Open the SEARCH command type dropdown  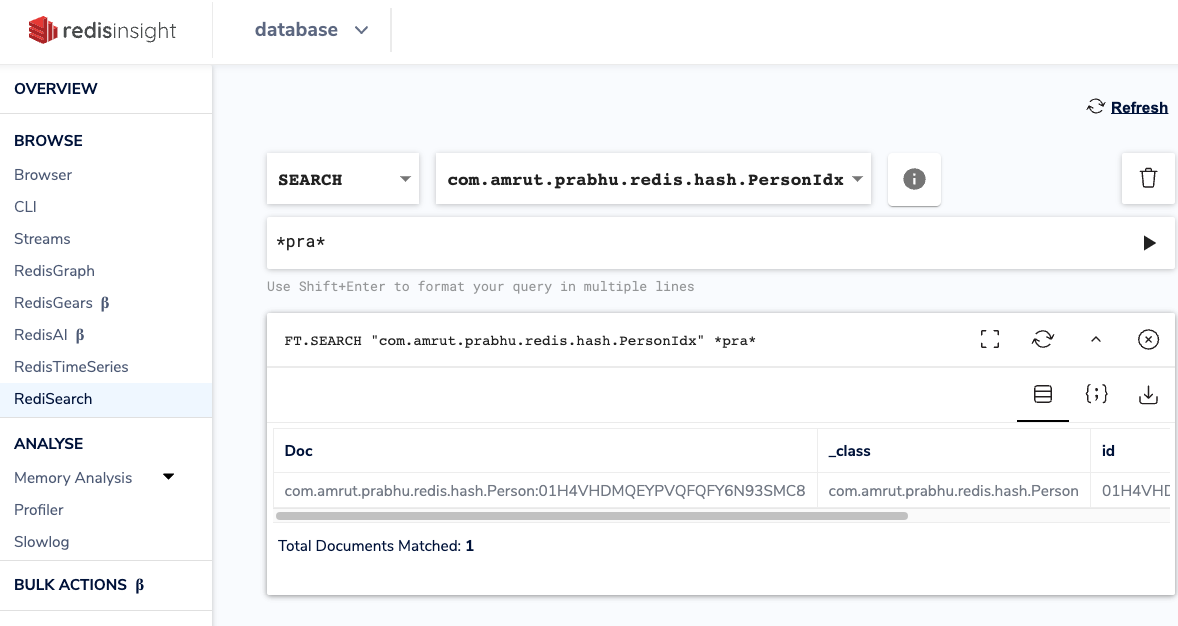coord(343,179)
